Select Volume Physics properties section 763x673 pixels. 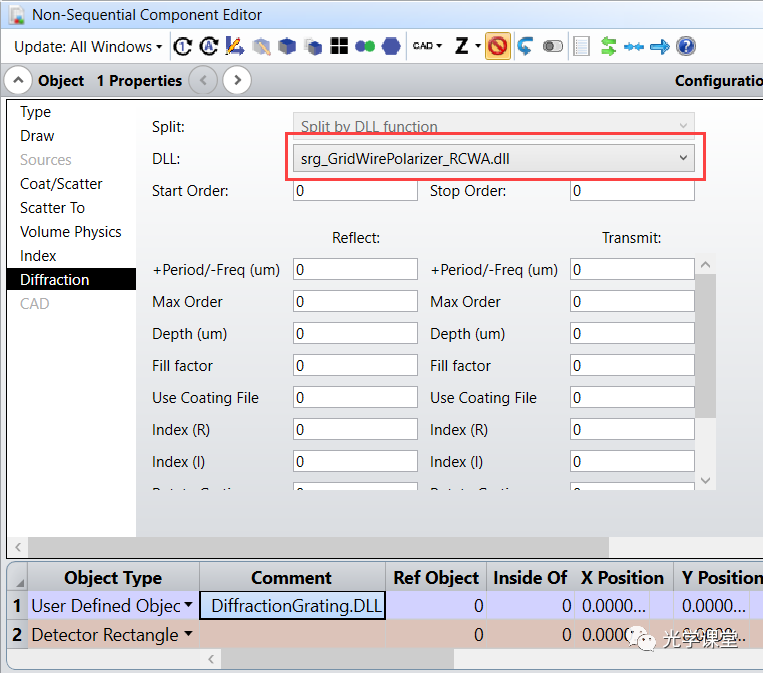click(70, 232)
